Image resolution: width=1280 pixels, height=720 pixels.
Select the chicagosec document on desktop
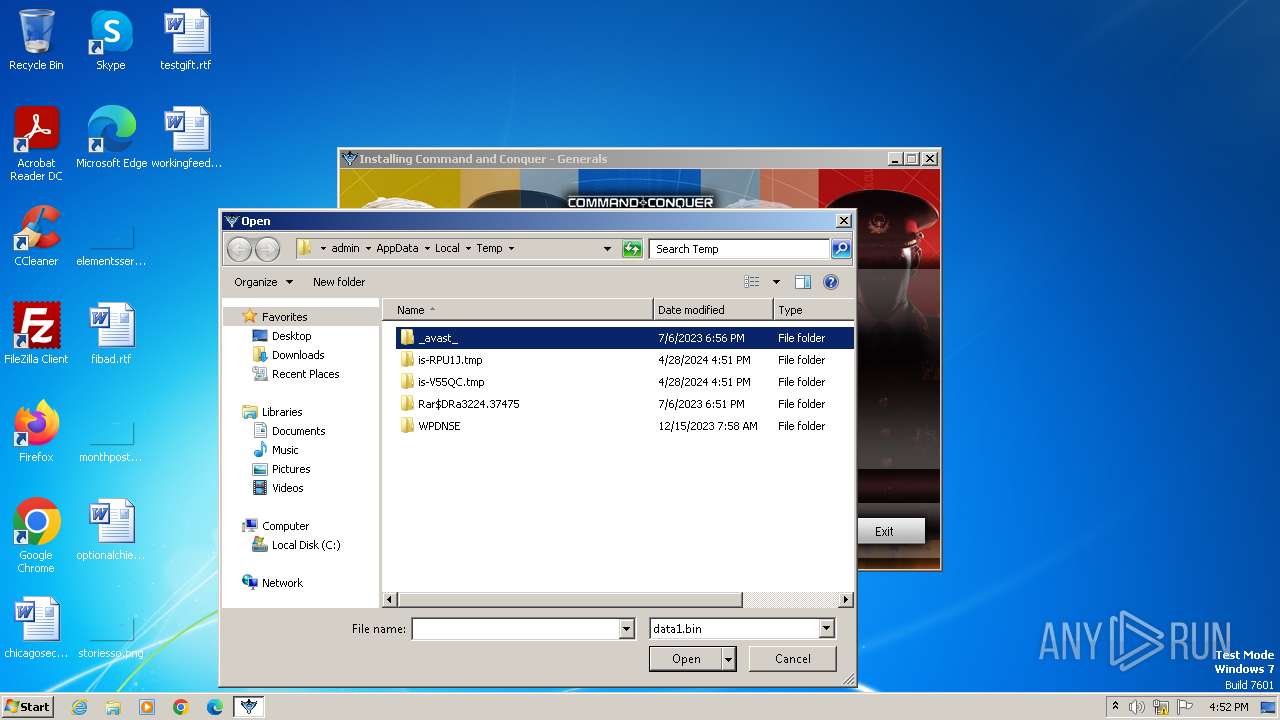coord(36,628)
